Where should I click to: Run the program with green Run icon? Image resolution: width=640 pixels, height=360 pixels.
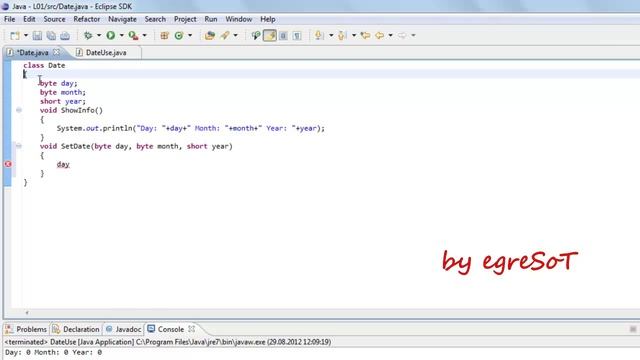click(111, 36)
